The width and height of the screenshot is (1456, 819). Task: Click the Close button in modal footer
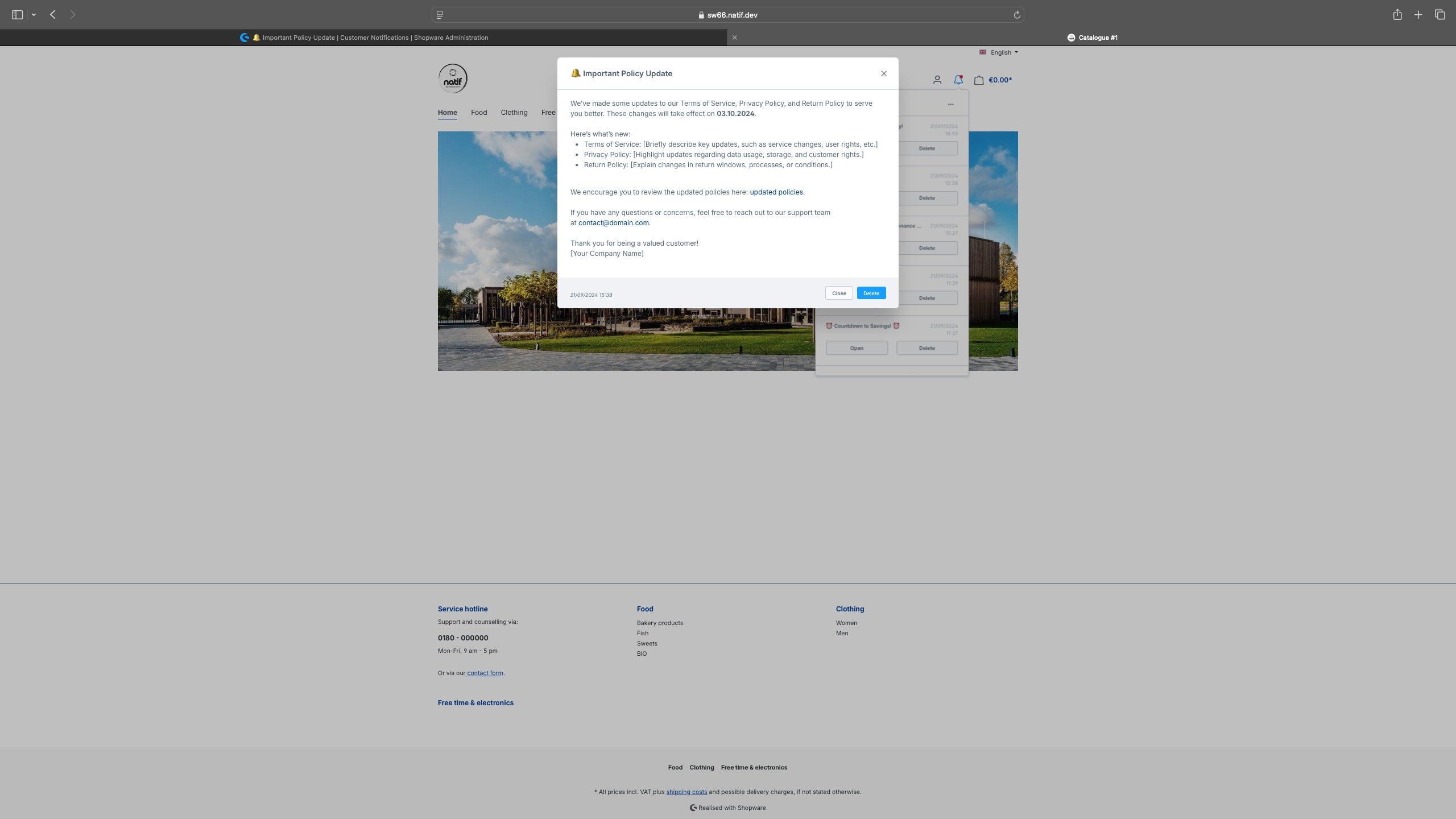pyautogui.click(x=839, y=293)
